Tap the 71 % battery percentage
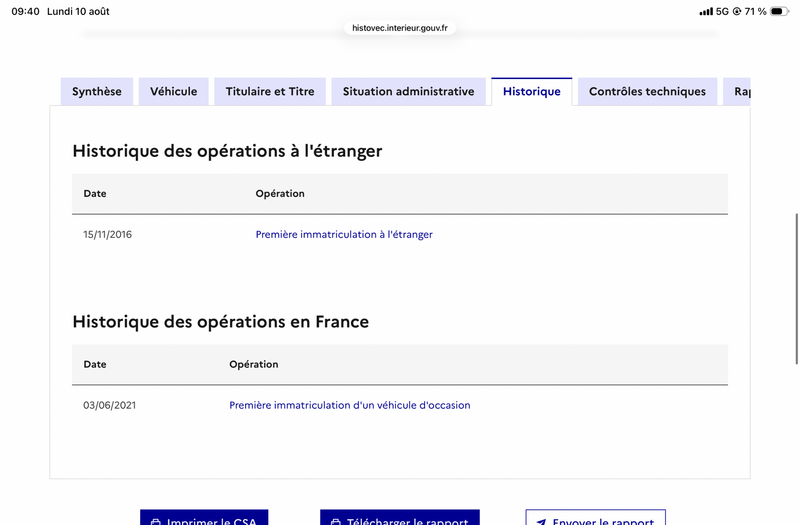Screen dimensions: 800x525 [x=756, y=11]
